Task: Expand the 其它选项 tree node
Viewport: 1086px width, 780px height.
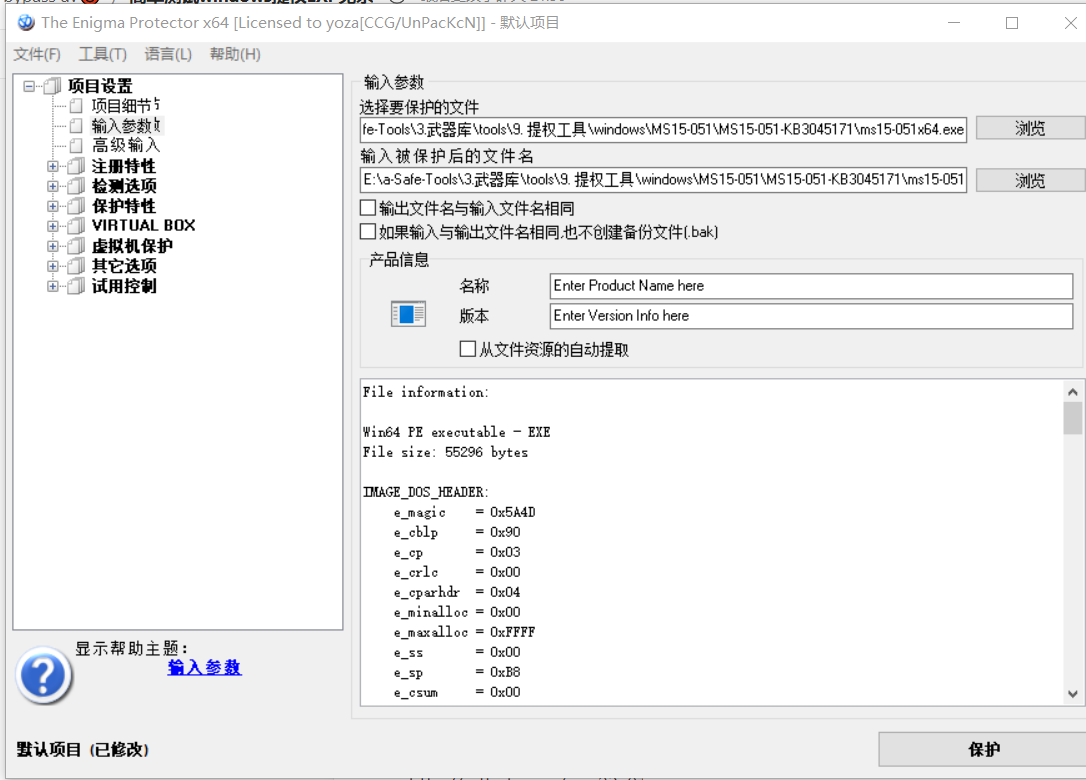Action: click(x=53, y=266)
